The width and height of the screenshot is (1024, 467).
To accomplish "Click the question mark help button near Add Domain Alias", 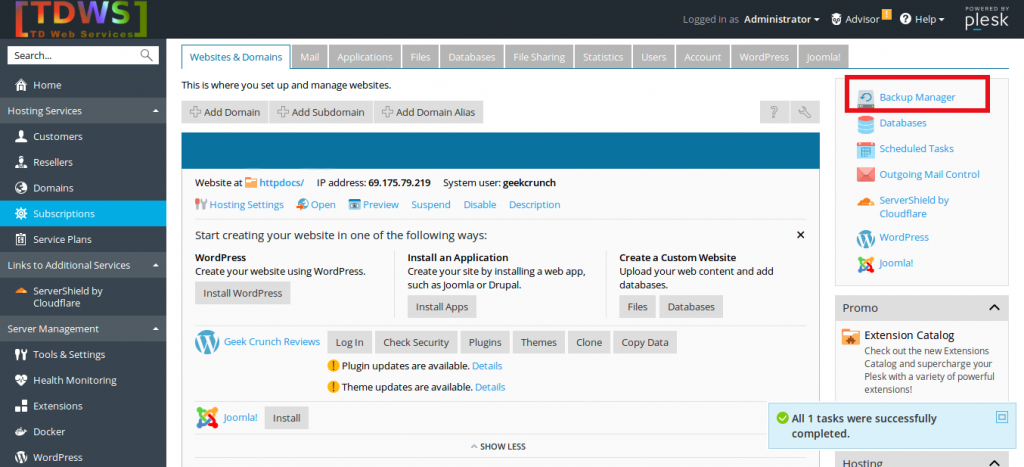I will tap(774, 112).
